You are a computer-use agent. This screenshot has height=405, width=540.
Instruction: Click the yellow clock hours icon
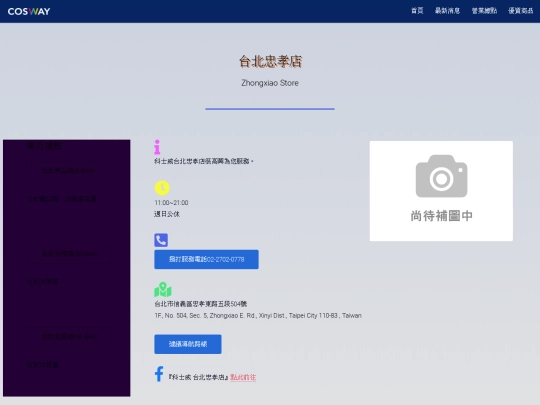point(162,188)
